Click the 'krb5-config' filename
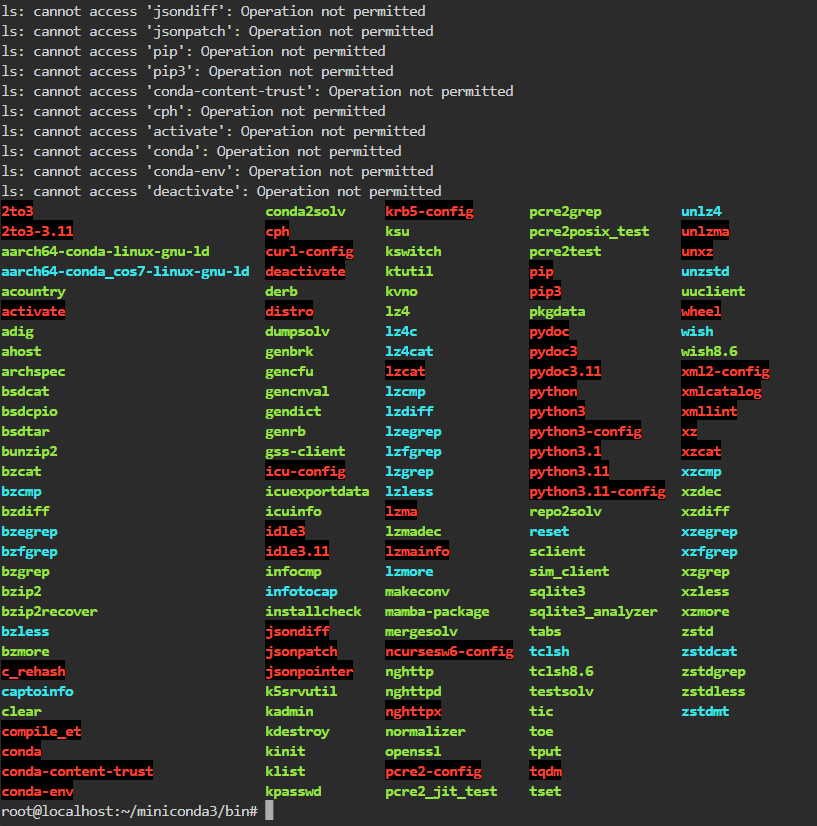817x826 pixels. click(429, 211)
